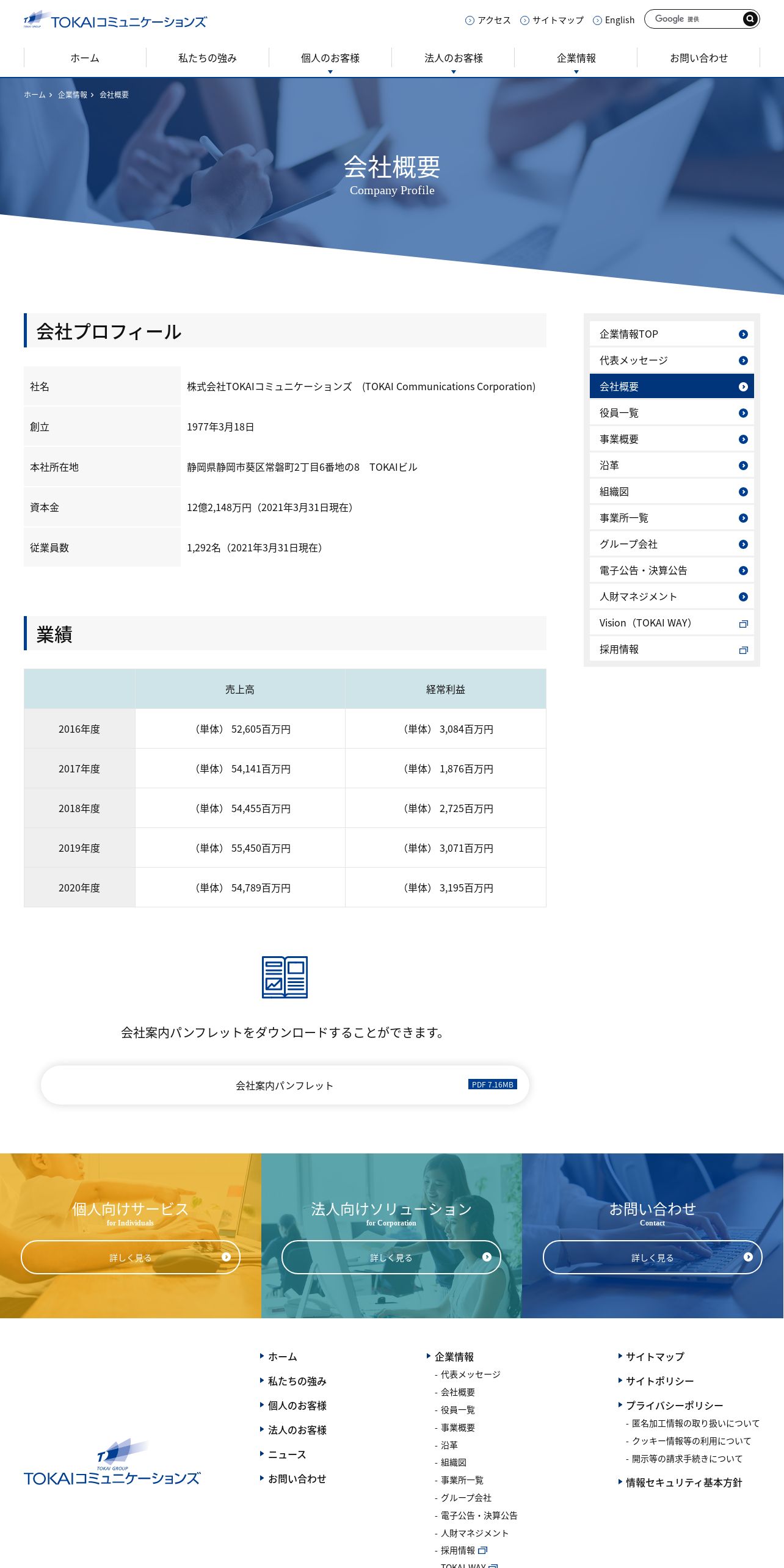Click footer link 人財マネジメント
Screen dimensions: 784x1568
pos(474,1533)
